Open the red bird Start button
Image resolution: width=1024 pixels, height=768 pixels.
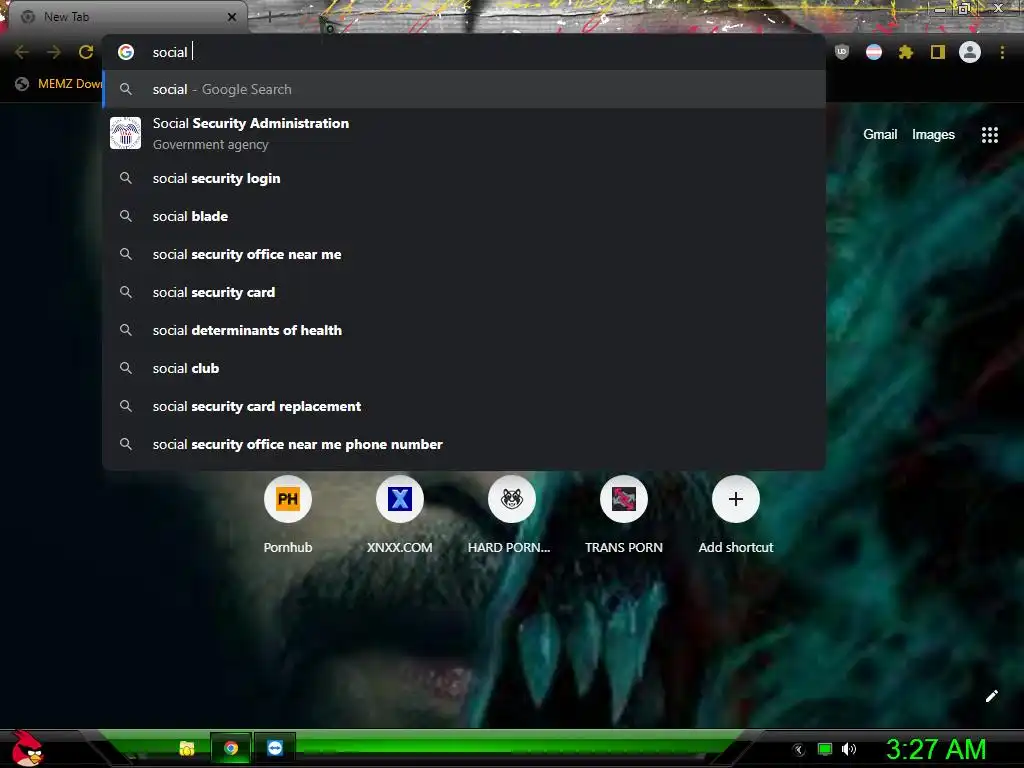click(x=26, y=748)
